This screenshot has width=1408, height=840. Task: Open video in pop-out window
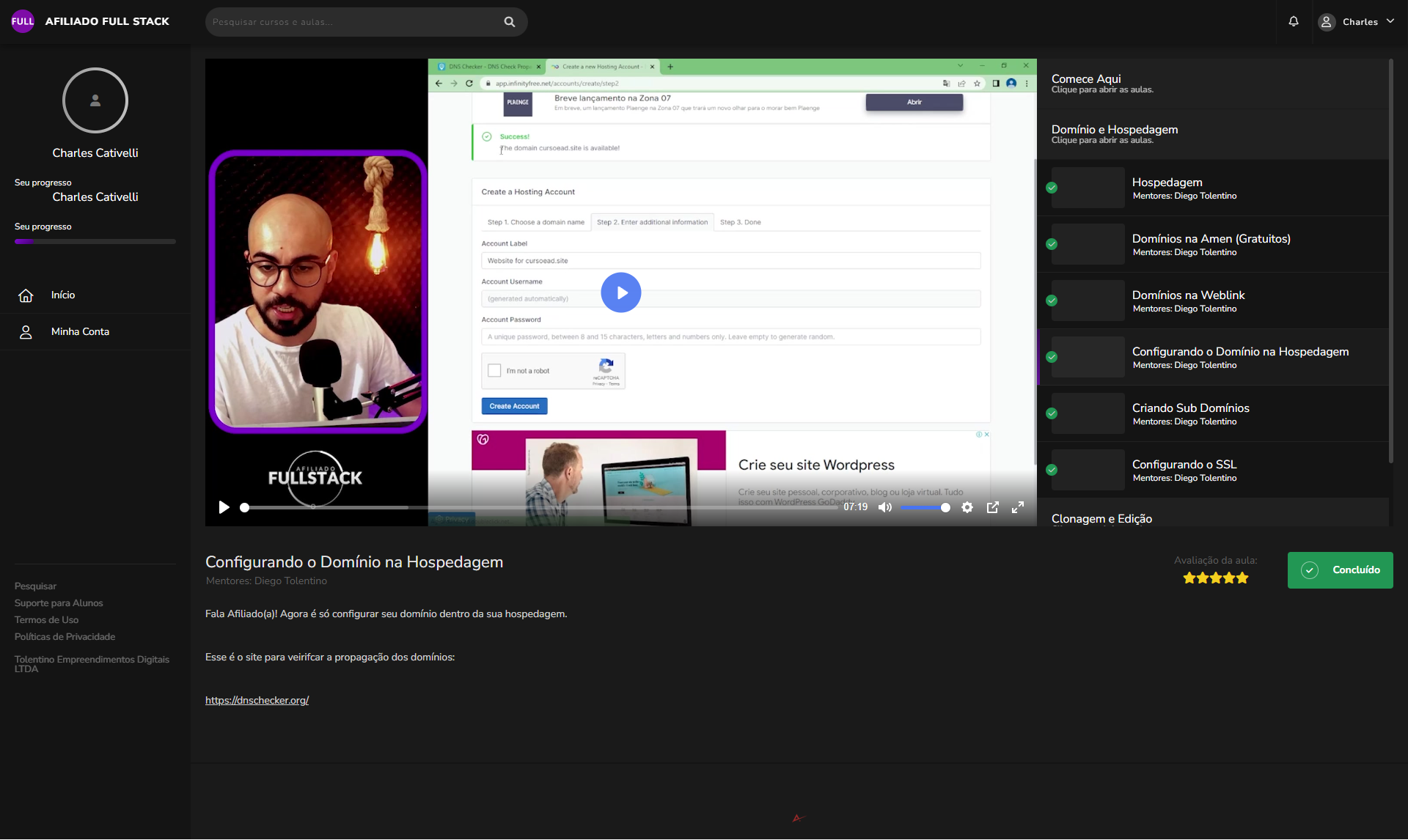point(992,507)
